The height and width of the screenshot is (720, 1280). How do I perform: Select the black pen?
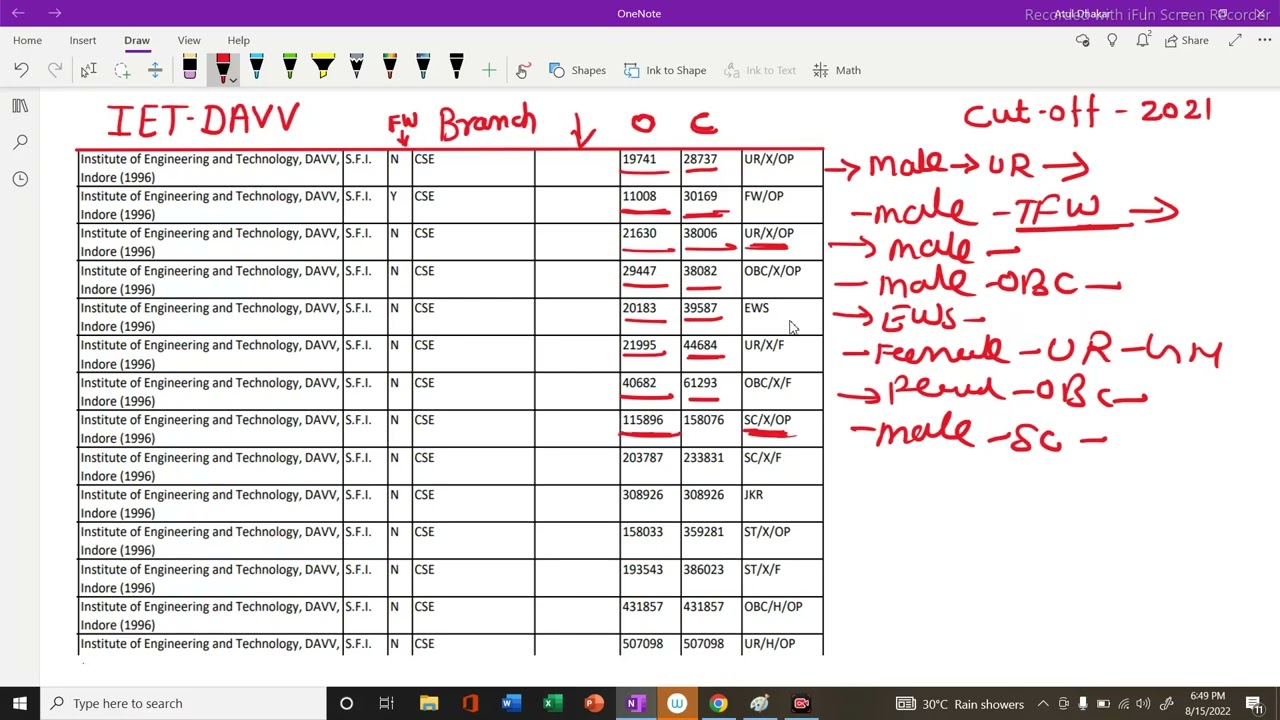pyautogui.click(x=456, y=68)
